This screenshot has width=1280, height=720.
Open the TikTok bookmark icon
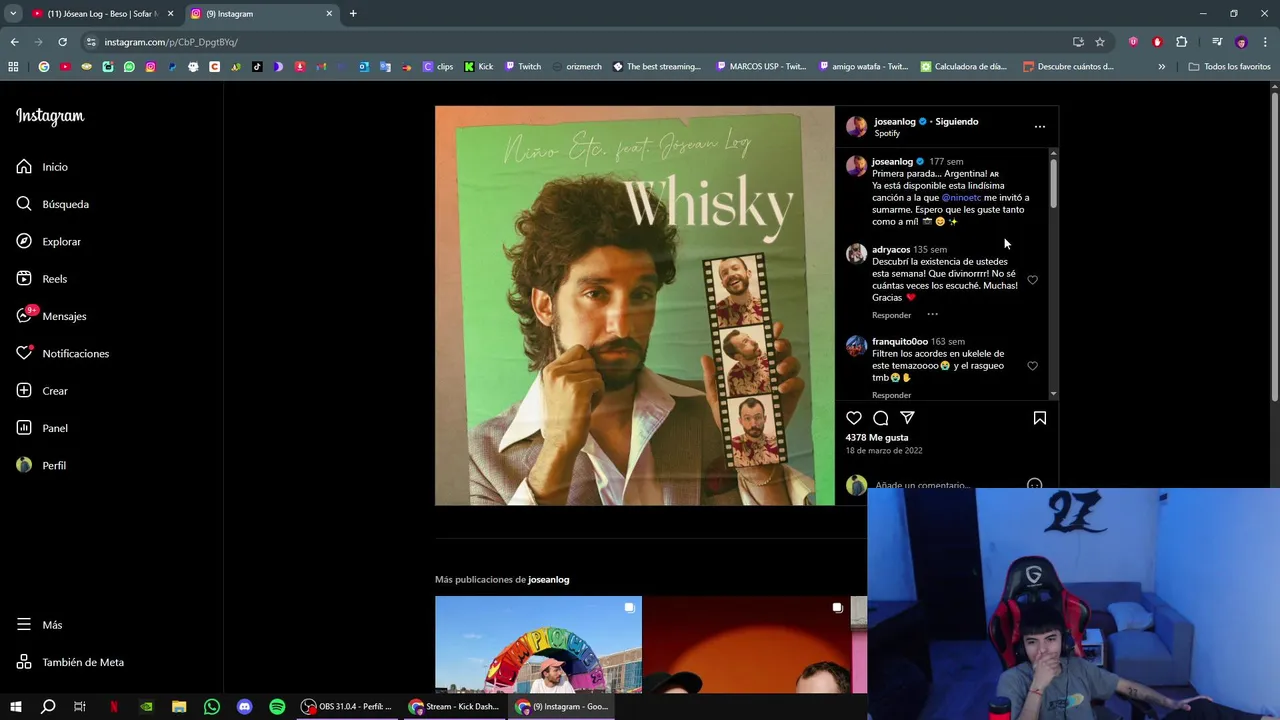tap(257, 67)
